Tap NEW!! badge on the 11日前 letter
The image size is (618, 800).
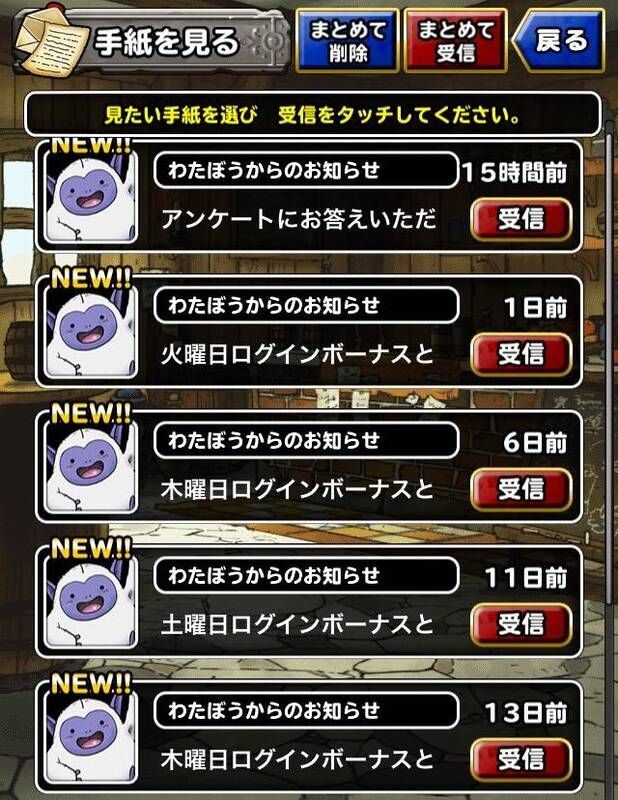tap(91, 548)
